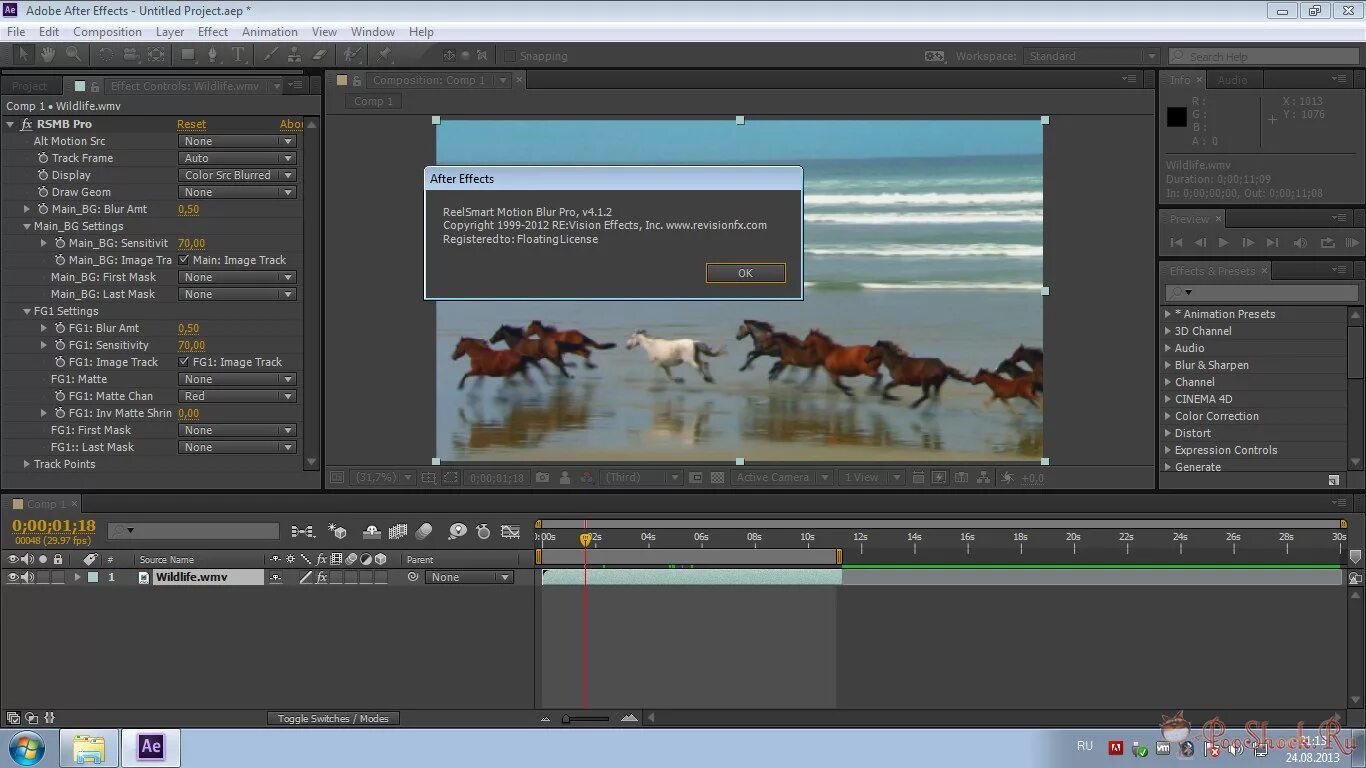Open the Effect menu
Screen dimensions: 1366x768
coord(212,31)
